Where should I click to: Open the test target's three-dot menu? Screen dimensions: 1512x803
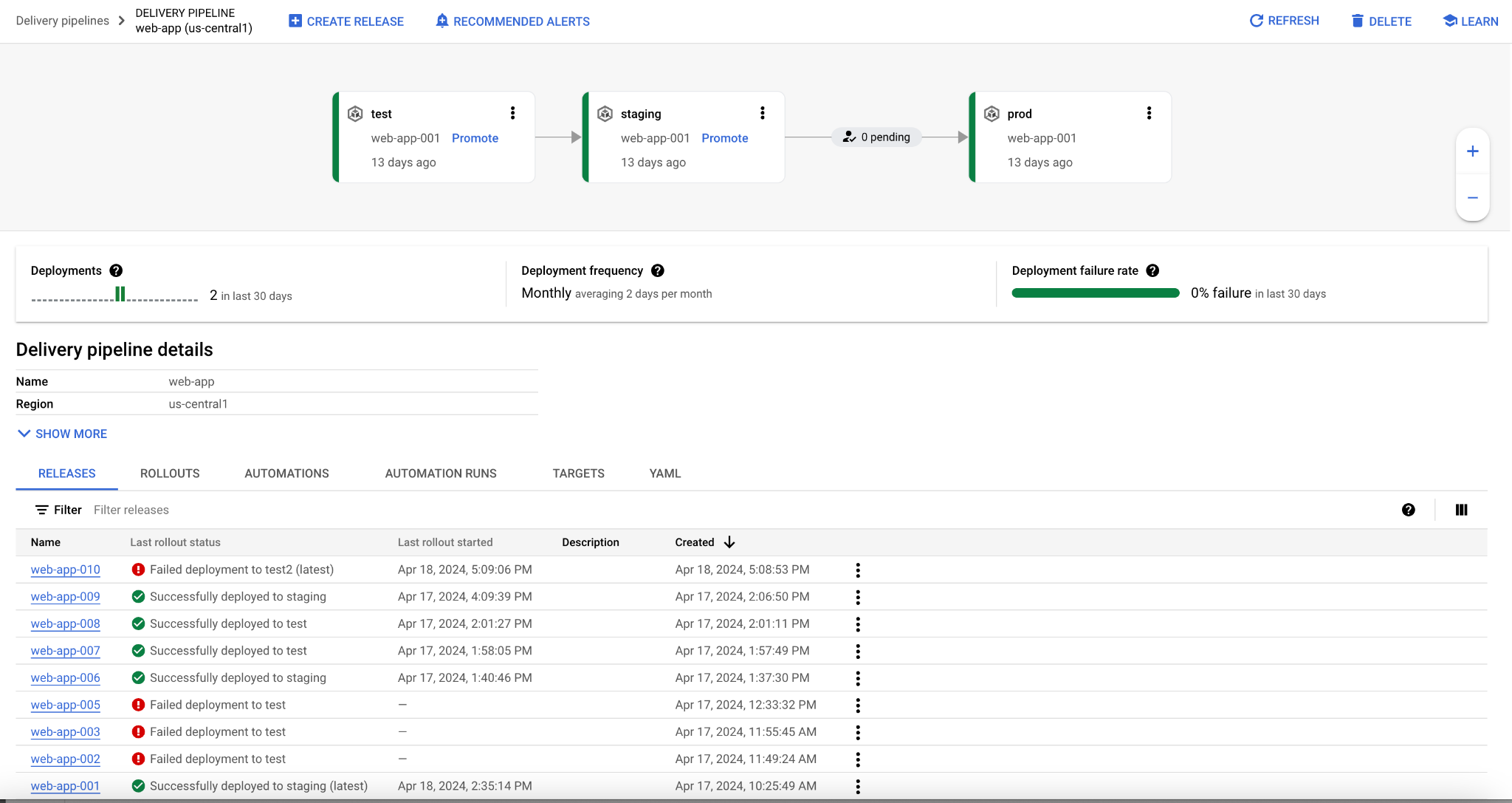[512, 113]
